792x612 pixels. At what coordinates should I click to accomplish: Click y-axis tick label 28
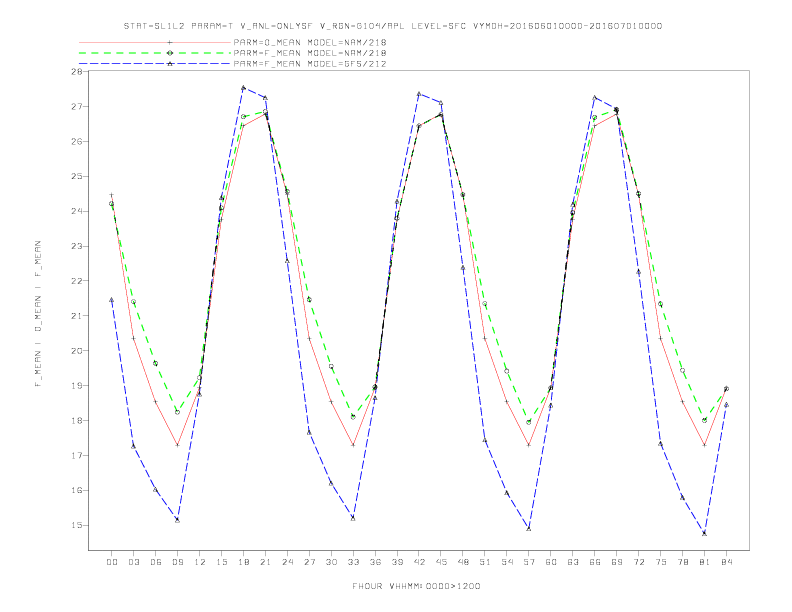click(x=77, y=72)
